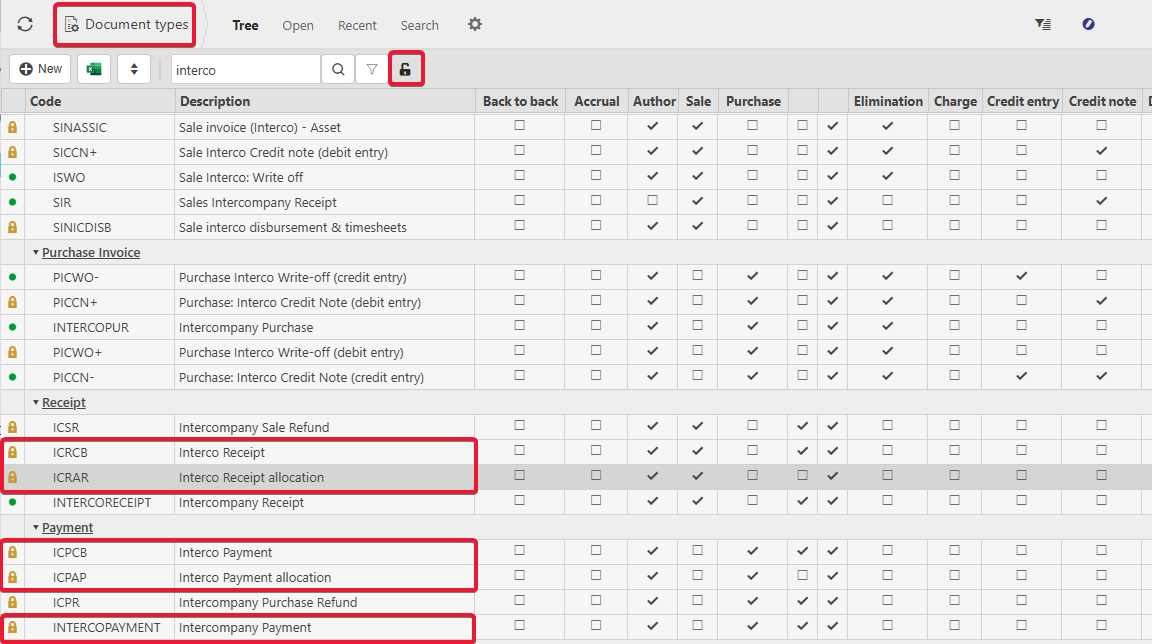Click the lock icon on SICCN+ row

[x=12, y=152]
